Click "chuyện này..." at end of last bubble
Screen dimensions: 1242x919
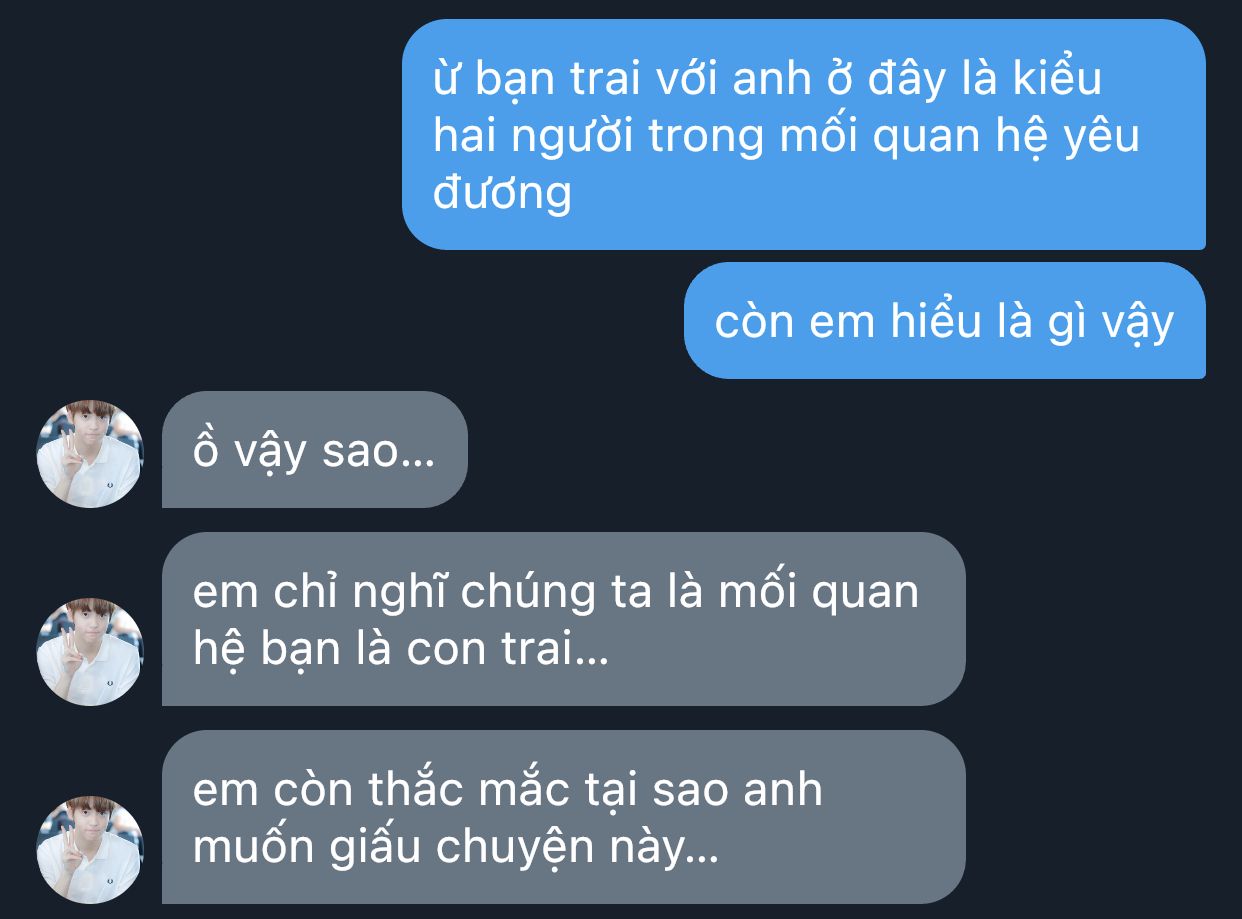(x=573, y=849)
